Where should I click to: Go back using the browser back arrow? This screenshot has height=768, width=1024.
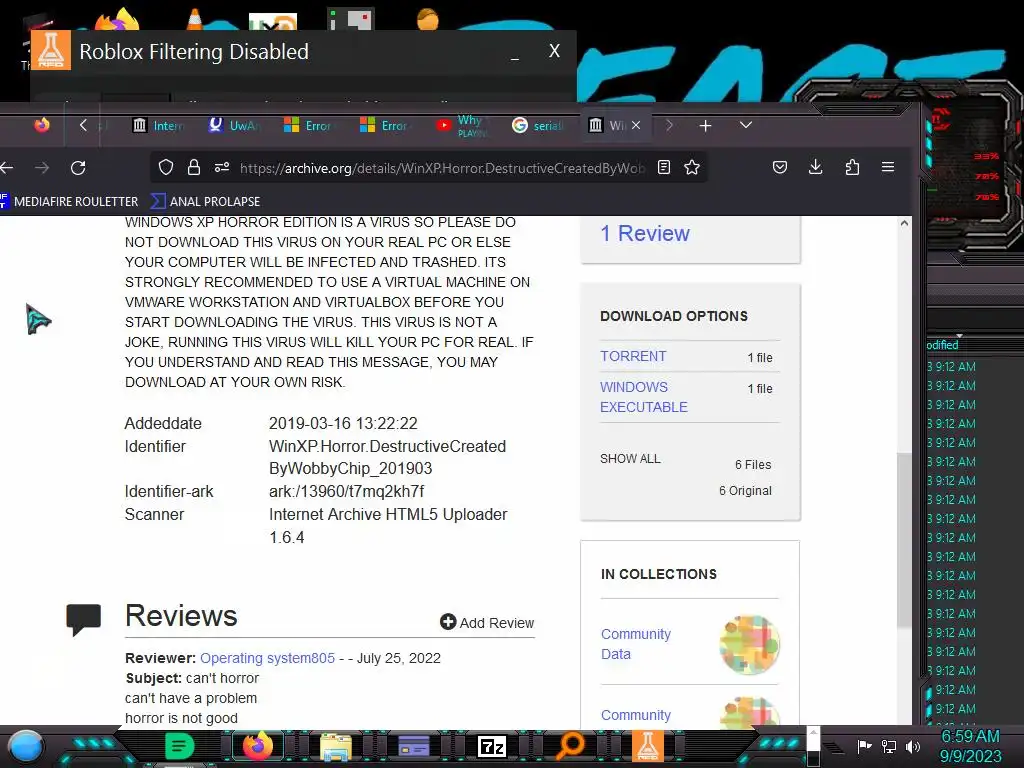click(x=7, y=168)
